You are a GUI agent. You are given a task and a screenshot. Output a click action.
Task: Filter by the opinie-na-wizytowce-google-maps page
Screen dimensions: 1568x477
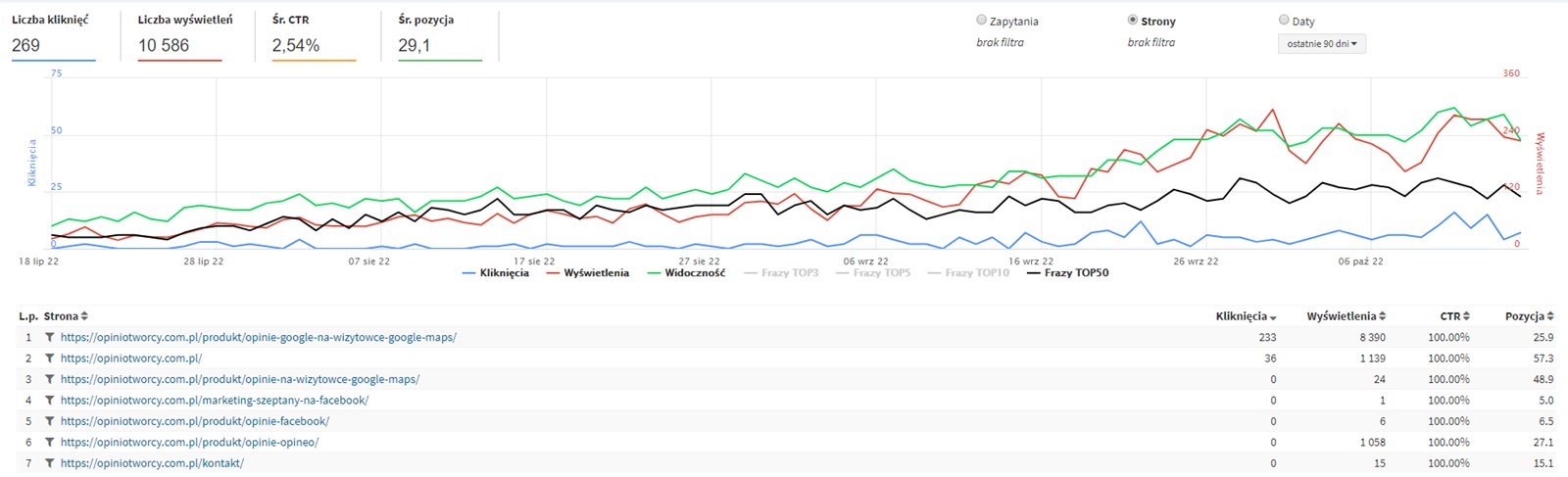coord(49,379)
